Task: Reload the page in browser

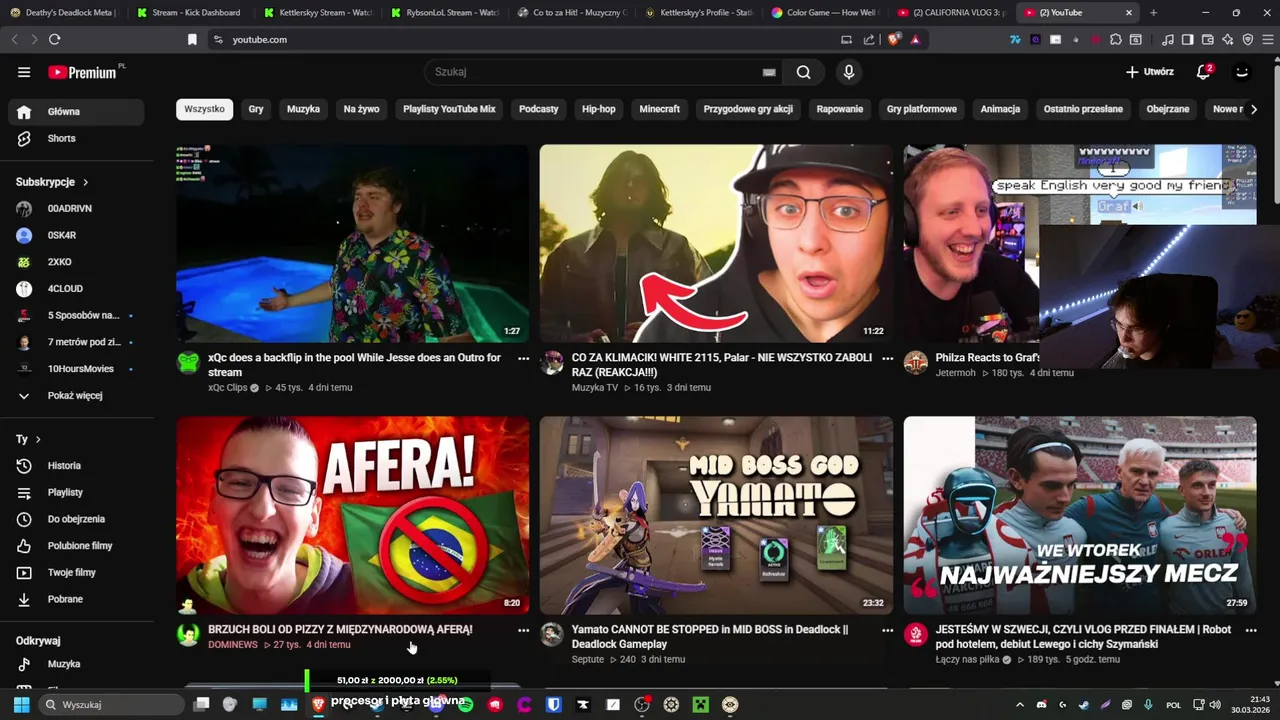Action: tap(54, 40)
